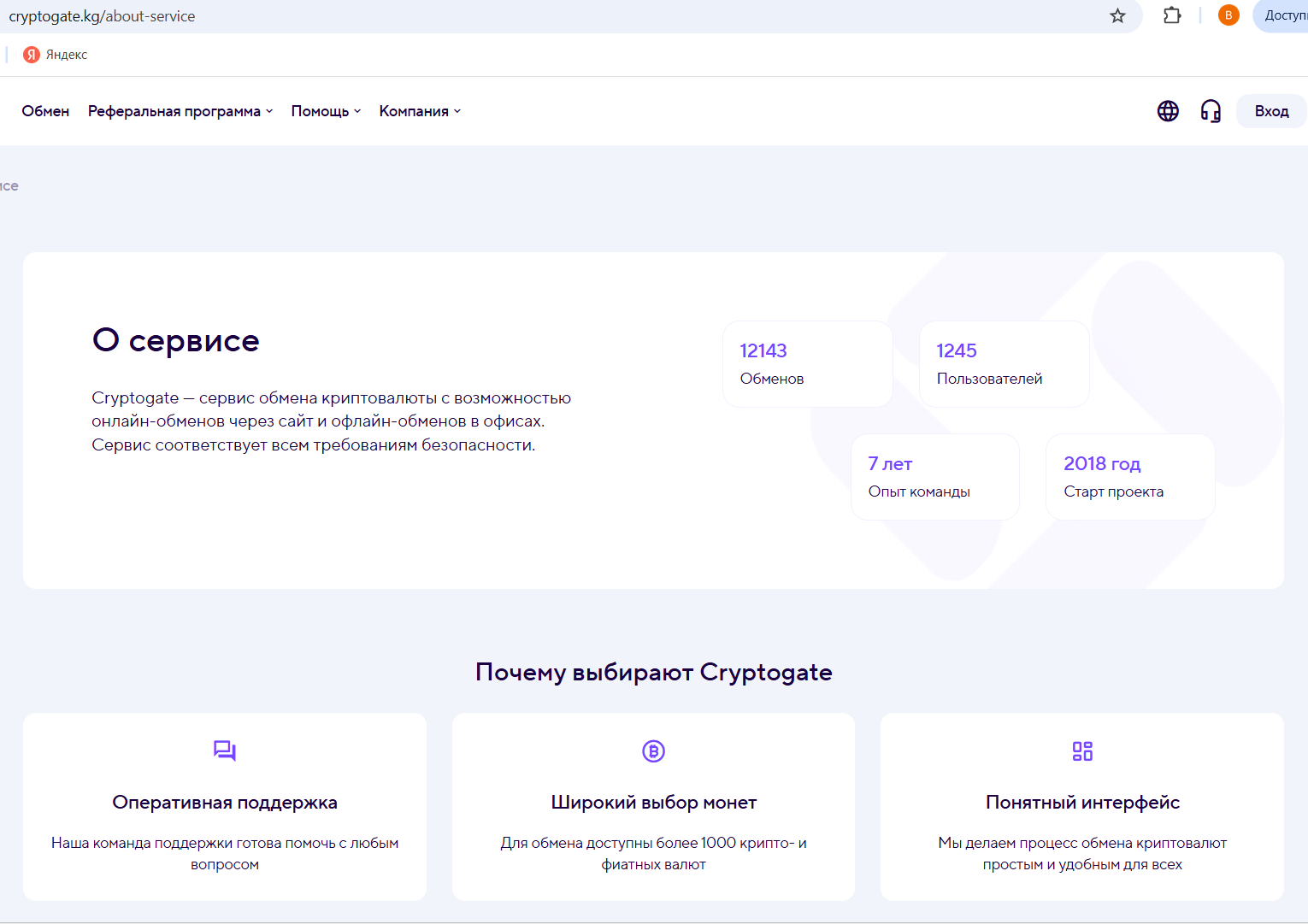1308x924 pixels.
Task: Select the 12143 Обменов stat card
Action: [807, 364]
